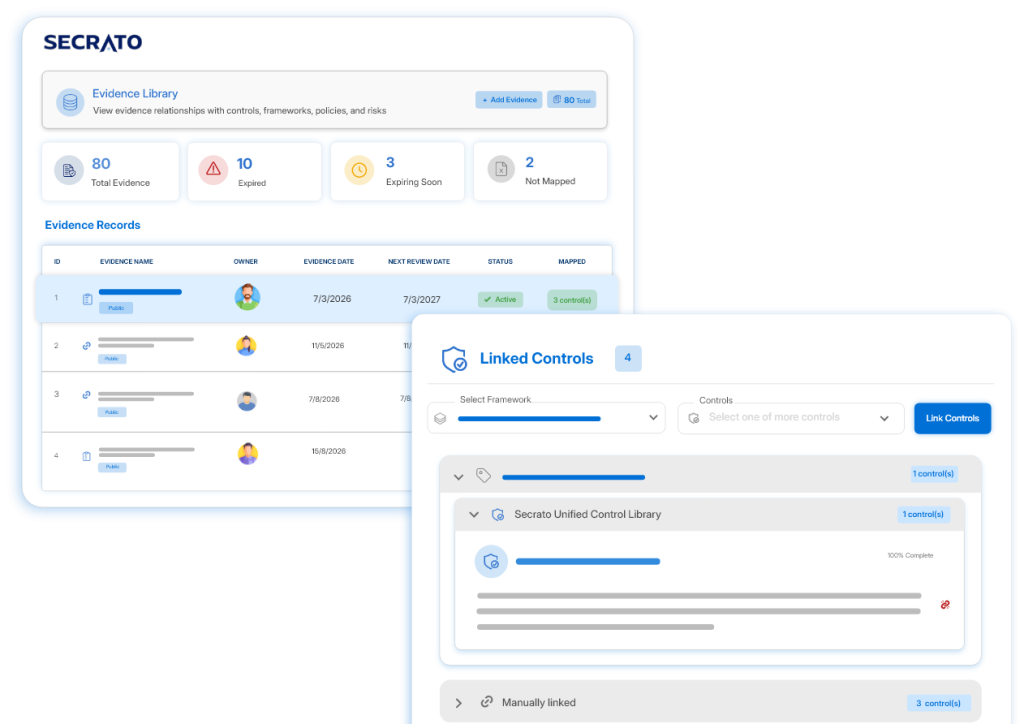
Task: Click the evidence date 7/8/2026
Action: click(x=324, y=399)
